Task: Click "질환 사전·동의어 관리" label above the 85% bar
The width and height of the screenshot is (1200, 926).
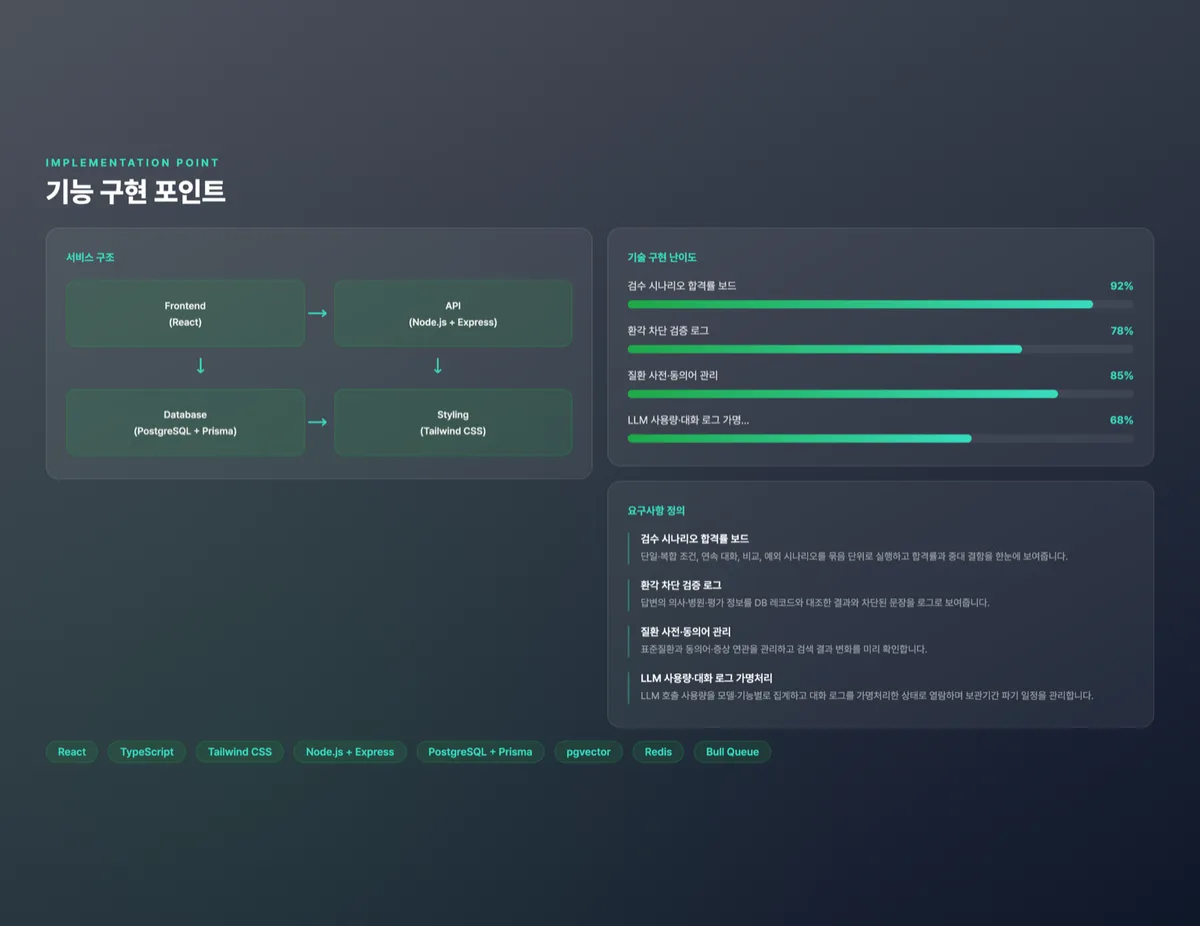Action: coord(672,376)
